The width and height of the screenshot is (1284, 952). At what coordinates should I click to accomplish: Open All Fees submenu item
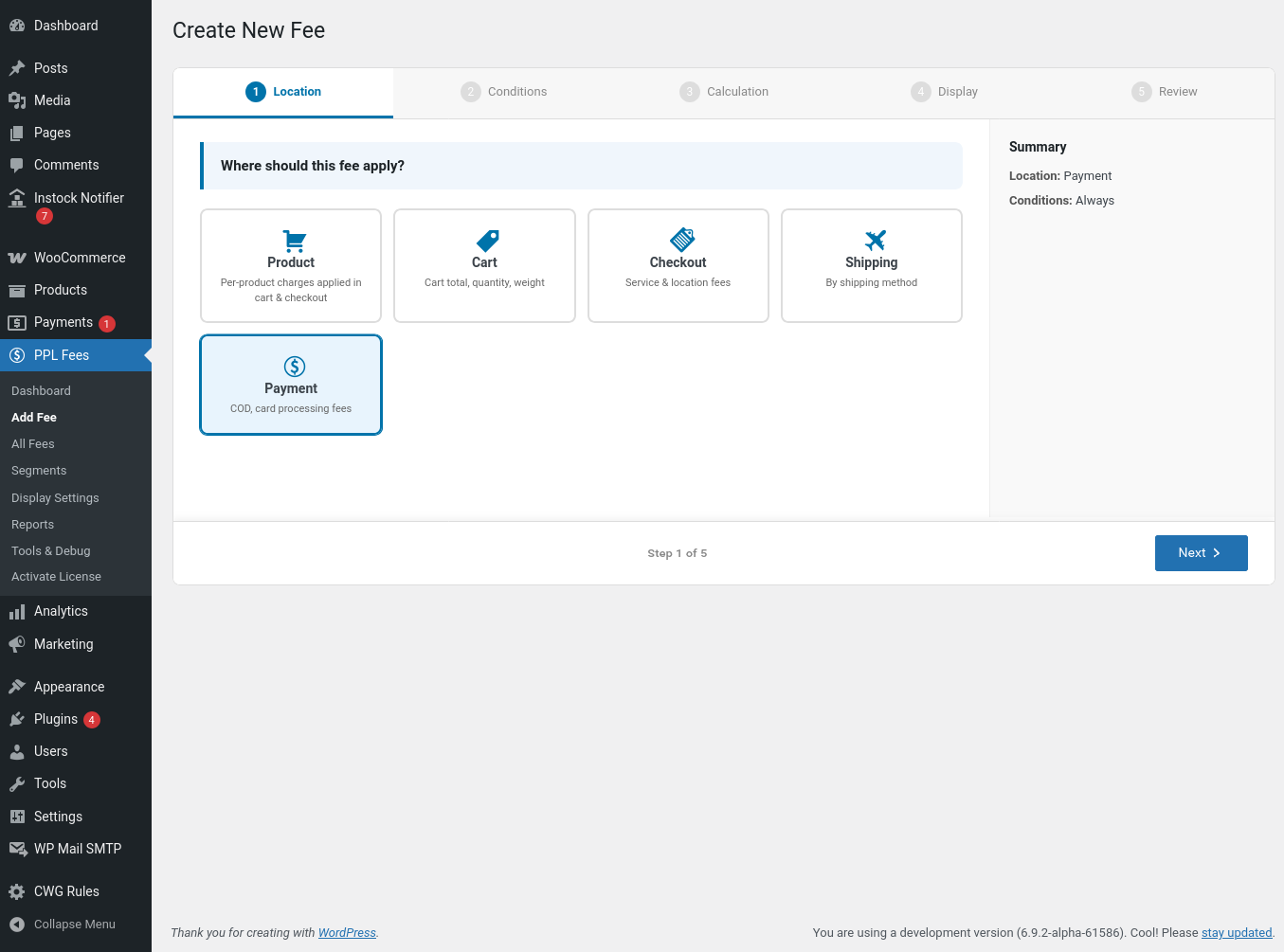click(33, 444)
